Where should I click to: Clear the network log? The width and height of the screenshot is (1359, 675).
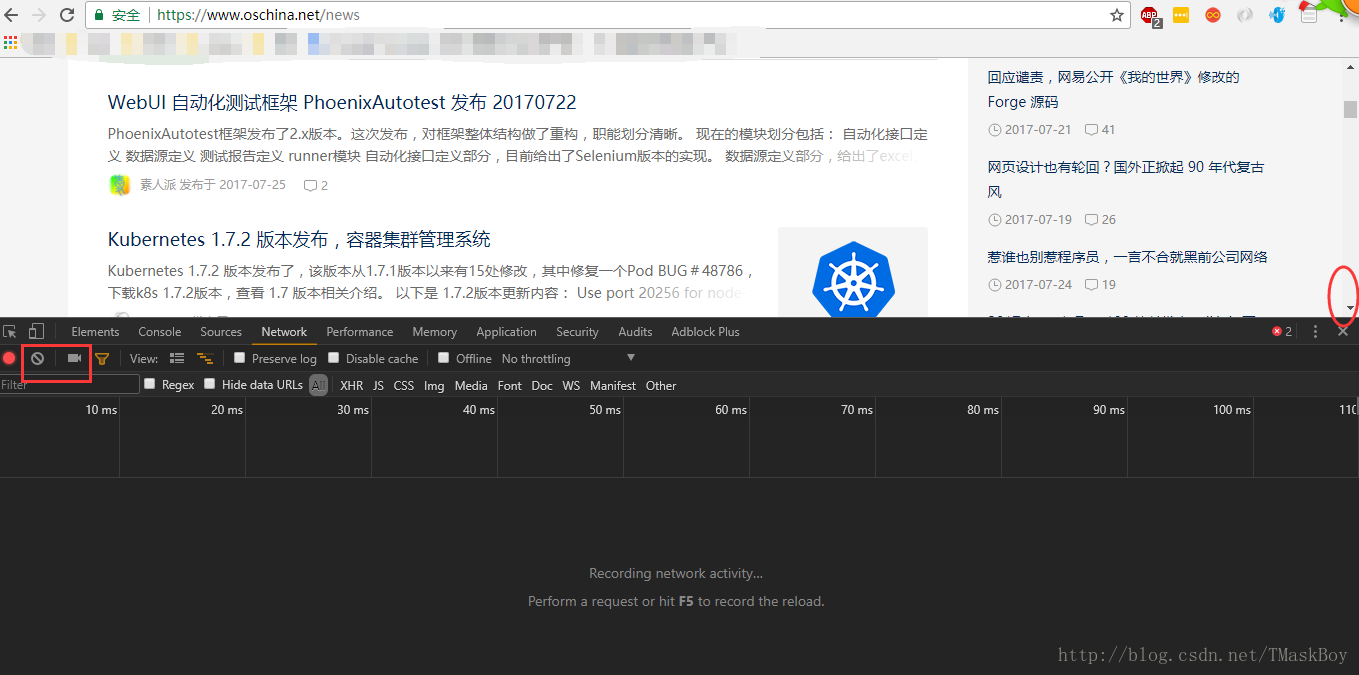37,358
